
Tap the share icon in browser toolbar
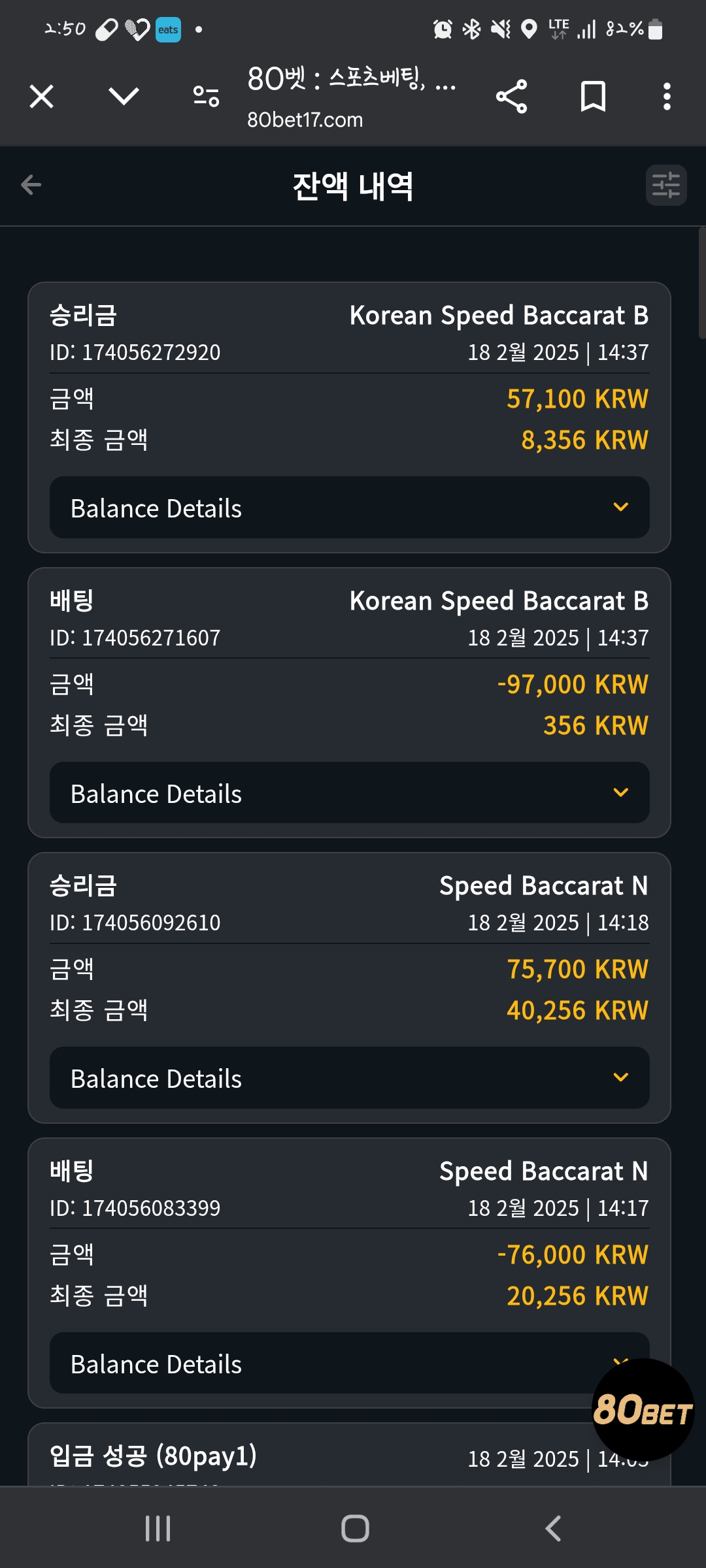click(x=511, y=97)
